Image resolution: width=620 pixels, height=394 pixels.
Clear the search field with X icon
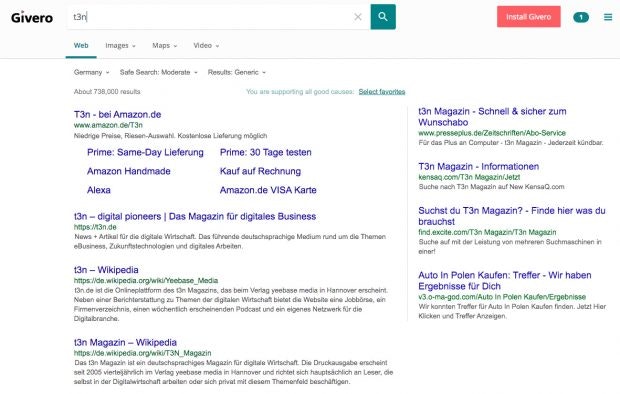[x=358, y=17]
